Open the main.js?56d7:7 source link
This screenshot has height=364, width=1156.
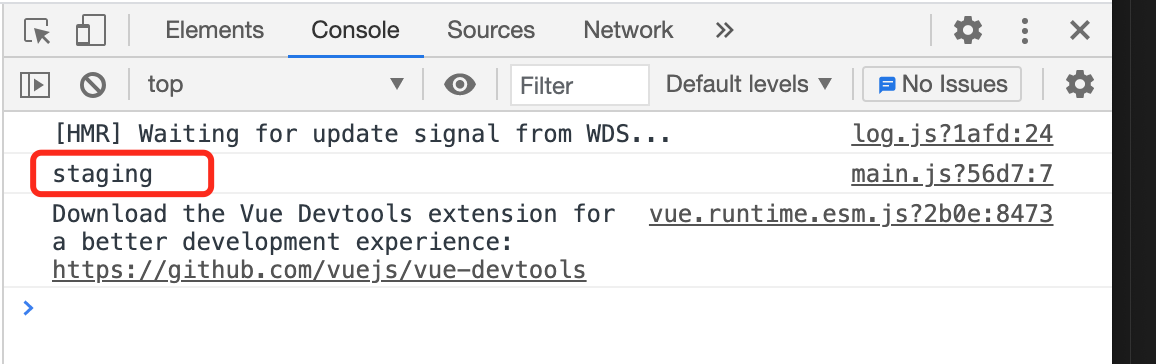[x=952, y=175]
